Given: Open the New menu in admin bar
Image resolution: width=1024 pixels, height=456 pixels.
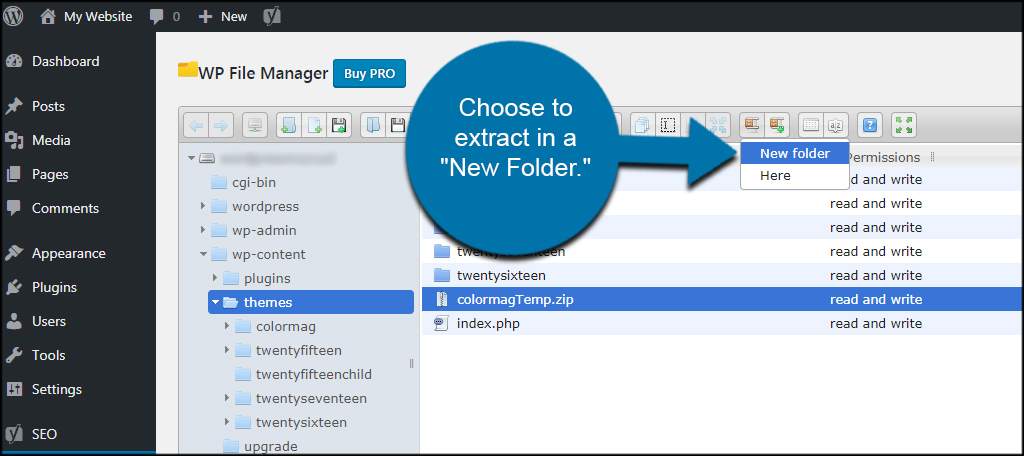Looking at the screenshot, I should tap(223, 16).
